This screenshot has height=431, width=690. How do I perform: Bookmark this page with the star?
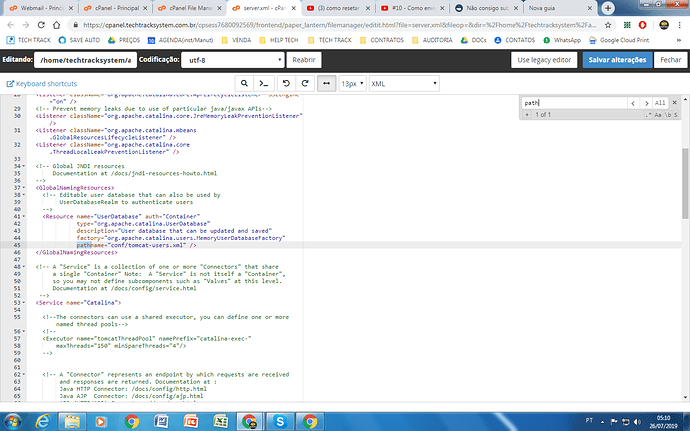click(608, 25)
